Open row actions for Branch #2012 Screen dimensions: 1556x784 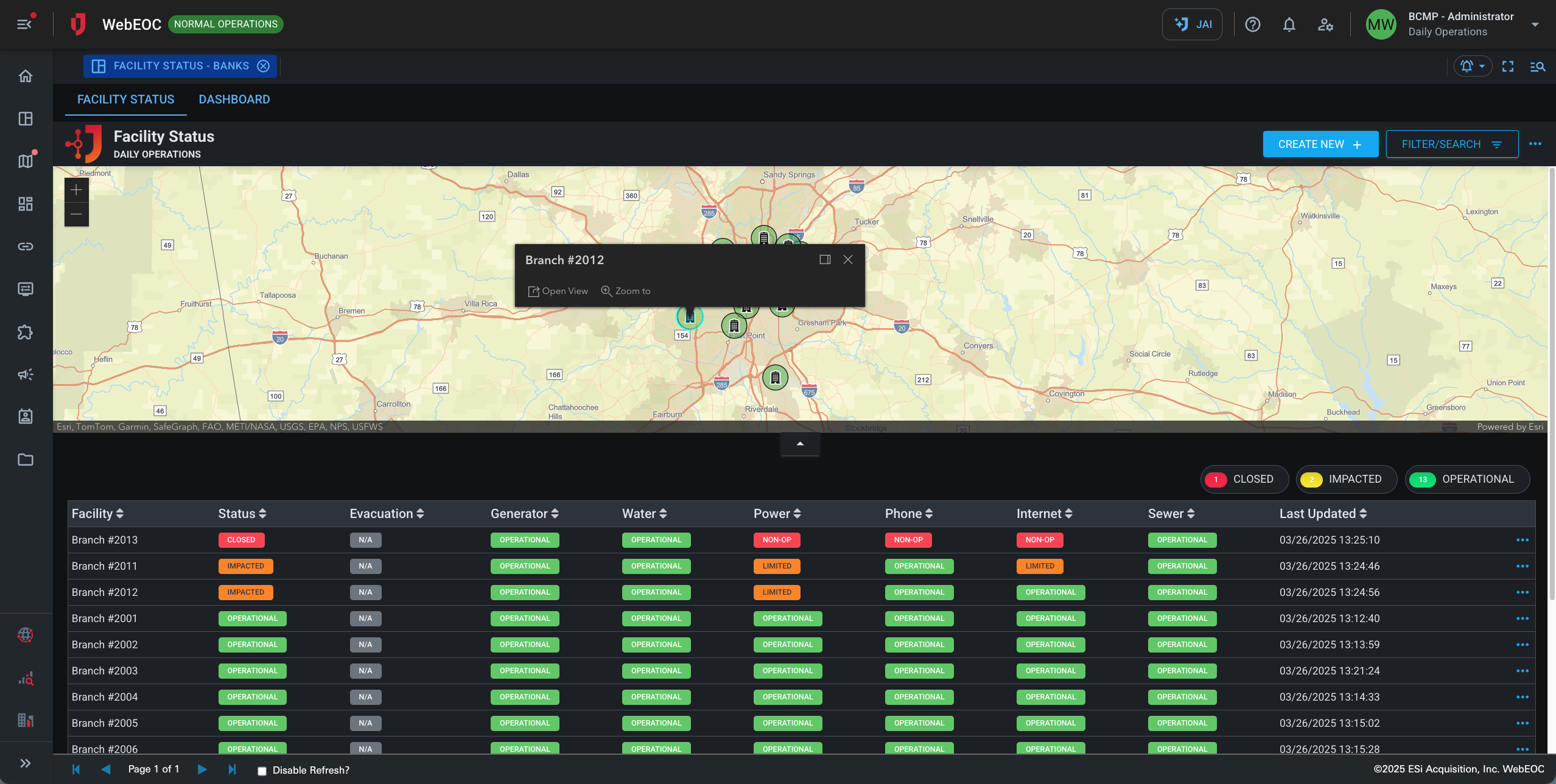[1523, 592]
